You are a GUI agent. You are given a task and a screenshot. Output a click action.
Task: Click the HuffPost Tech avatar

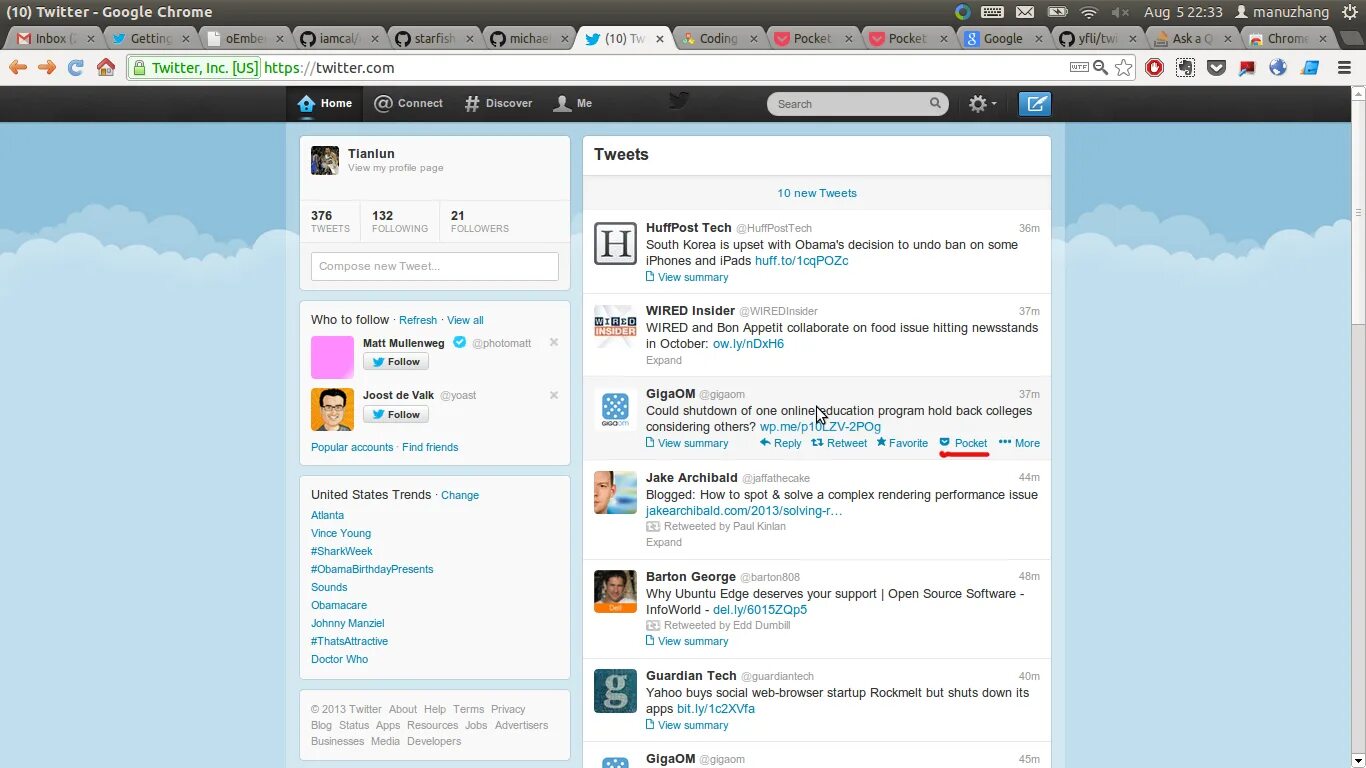click(x=615, y=244)
